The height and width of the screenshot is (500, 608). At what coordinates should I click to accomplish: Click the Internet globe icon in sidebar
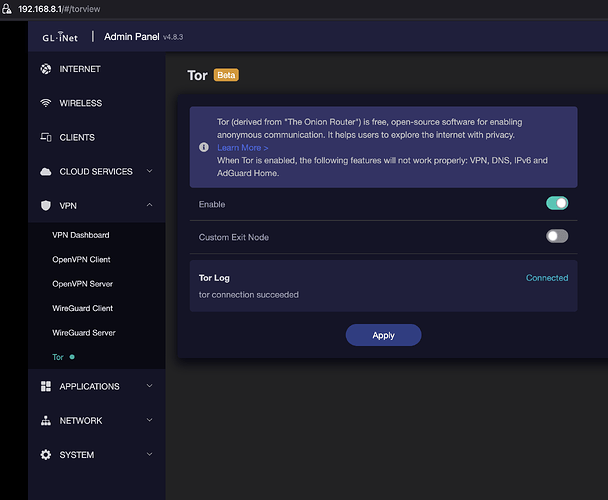click(46, 69)
